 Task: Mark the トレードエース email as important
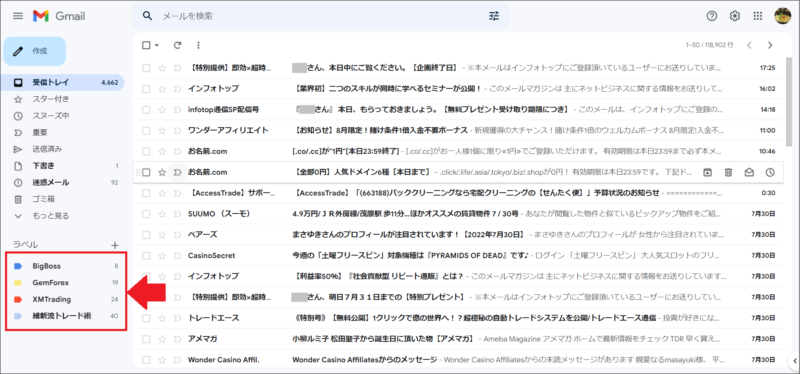pos(177,318)
